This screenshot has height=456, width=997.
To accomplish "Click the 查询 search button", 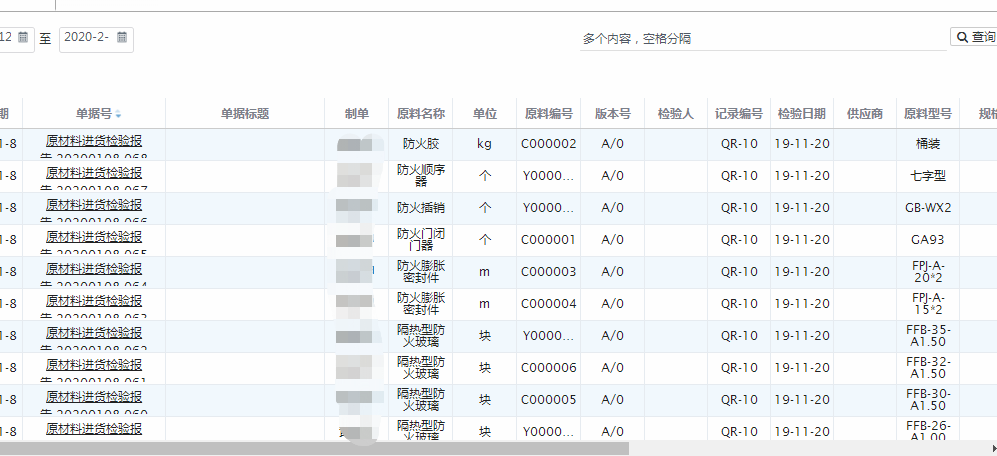I will pyautogui.click(x=974, y=38).
